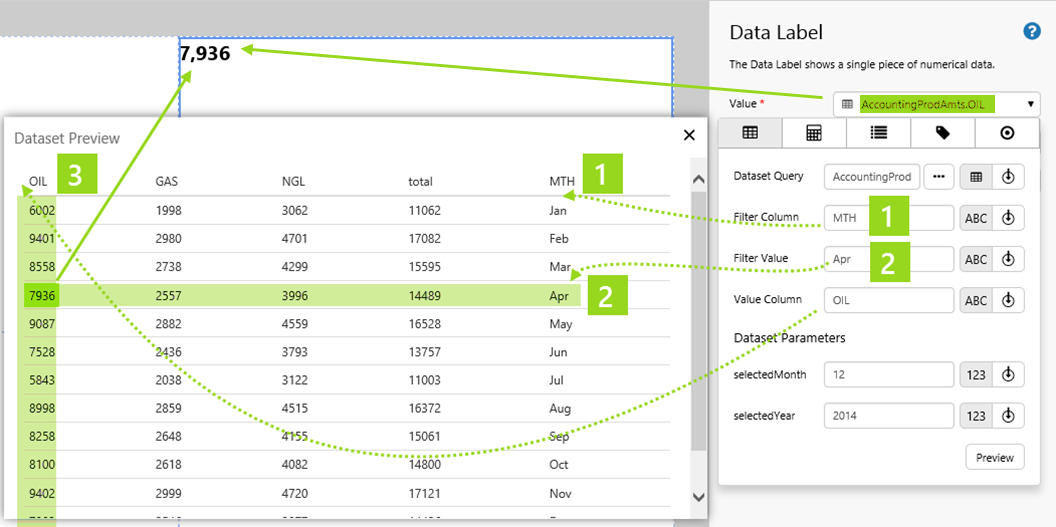This screenshot has height=527, width=1056.
Task: Toggle ABC type for Value Column
Action: (x=976, y=300)
